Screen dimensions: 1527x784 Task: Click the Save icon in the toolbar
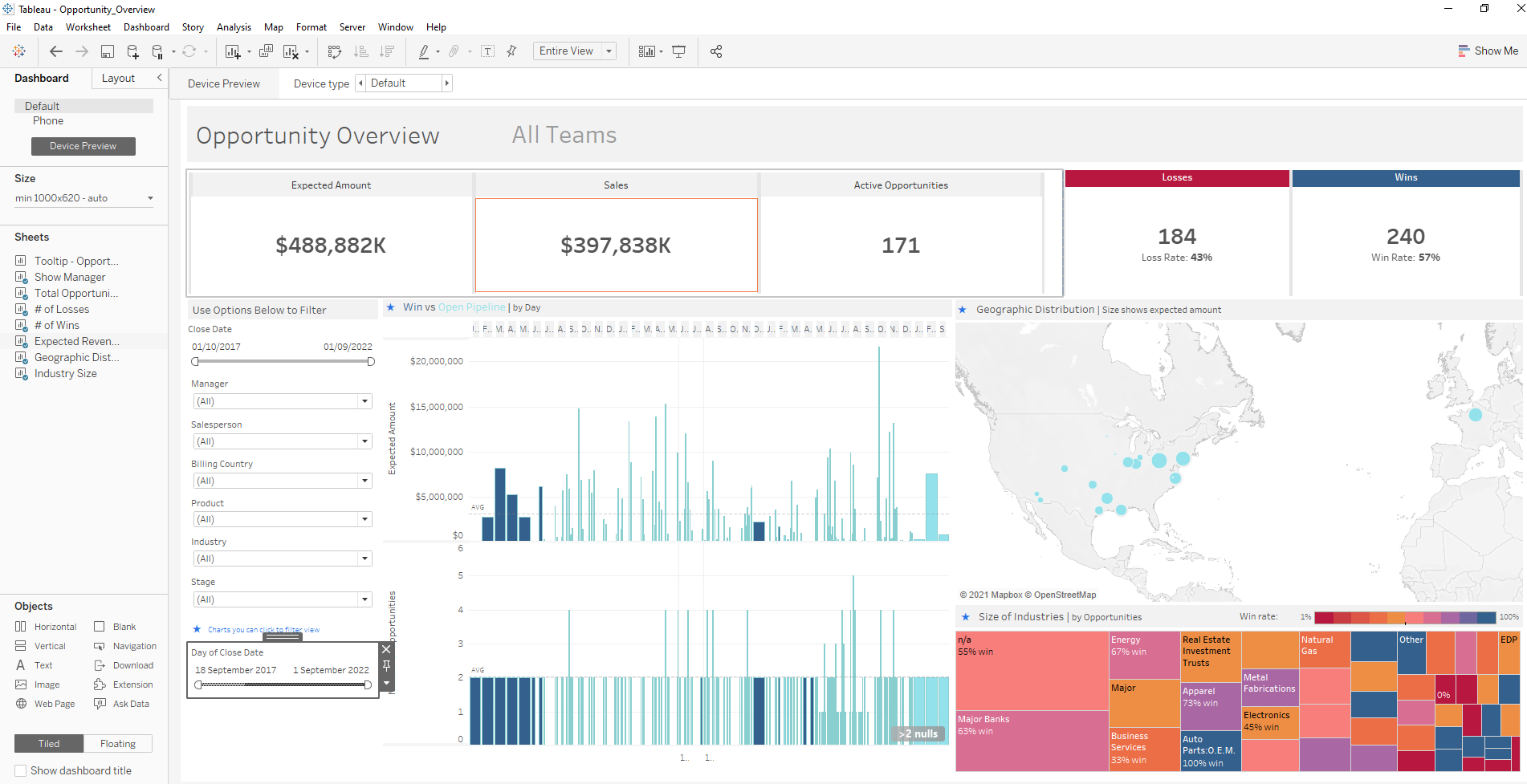107,51
